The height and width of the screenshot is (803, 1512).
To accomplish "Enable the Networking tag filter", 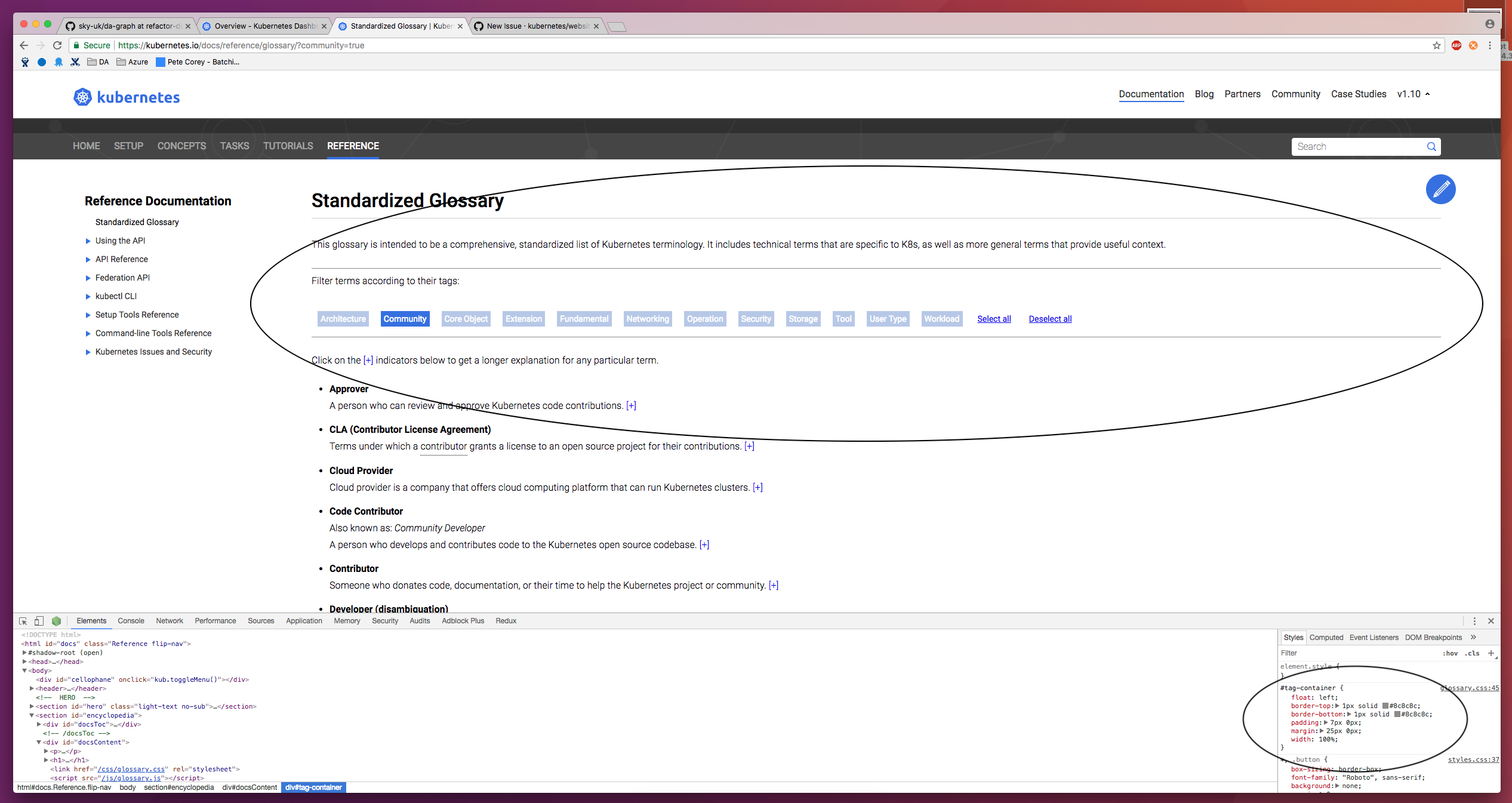I will pos(647,319).
